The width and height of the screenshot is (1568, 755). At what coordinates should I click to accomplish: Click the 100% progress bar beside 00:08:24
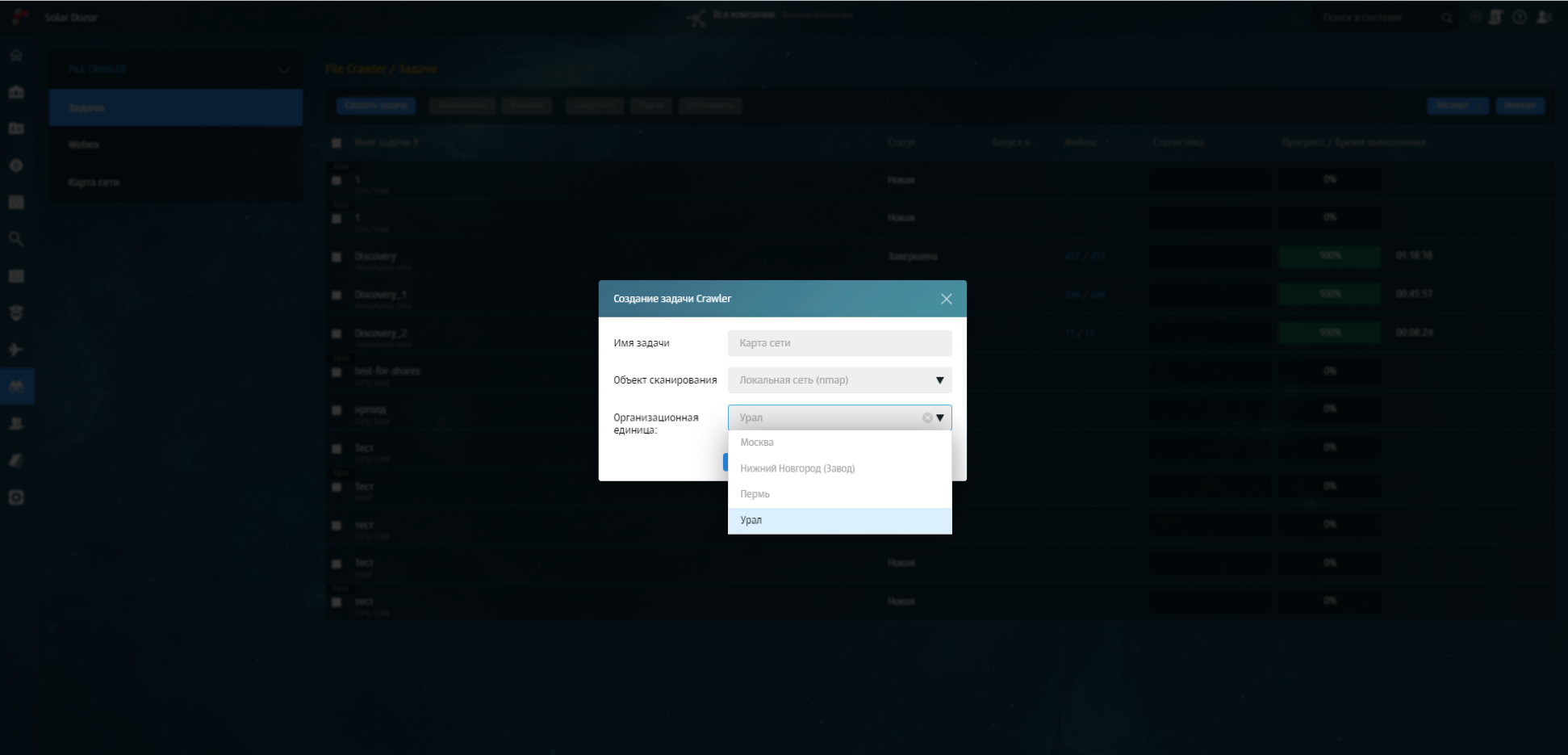point(1330,333)
